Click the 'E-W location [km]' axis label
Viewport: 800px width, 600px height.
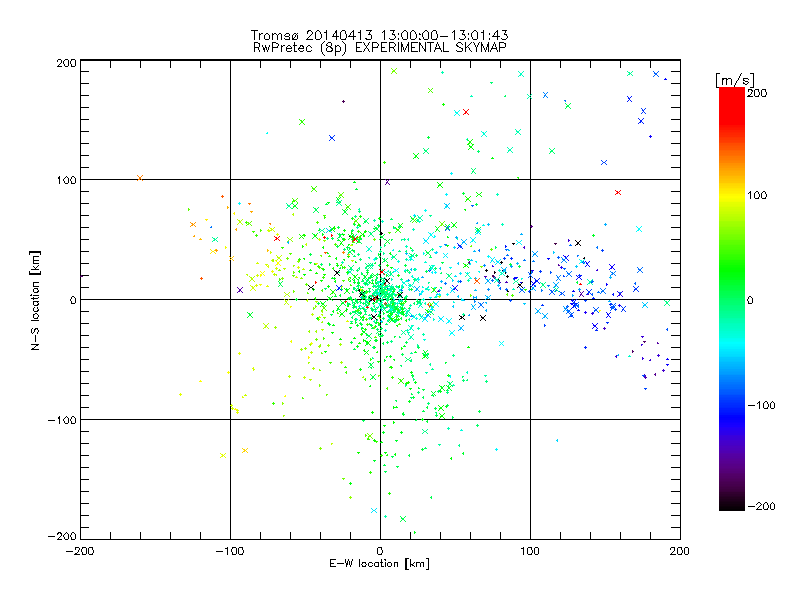tap(379, 564)
